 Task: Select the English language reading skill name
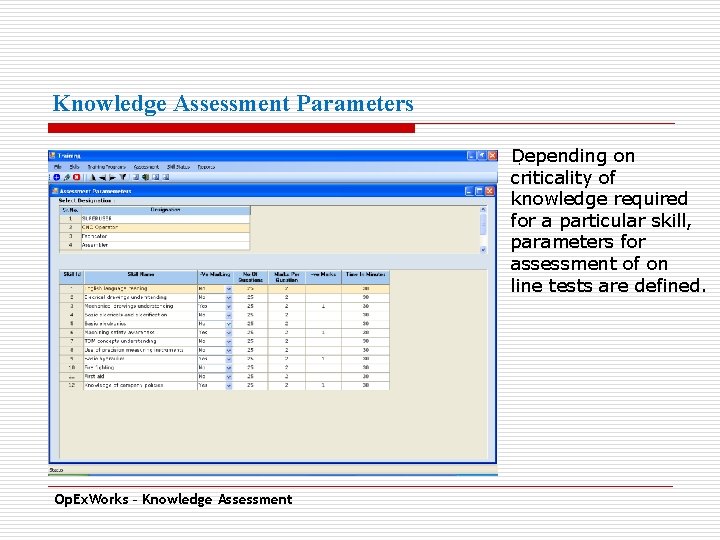click(141, 289)
